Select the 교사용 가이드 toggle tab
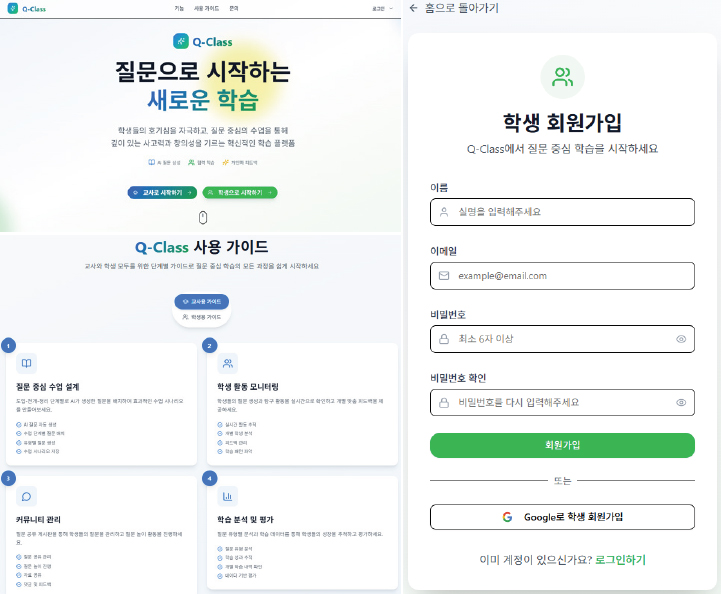 [x=202, y=302]
